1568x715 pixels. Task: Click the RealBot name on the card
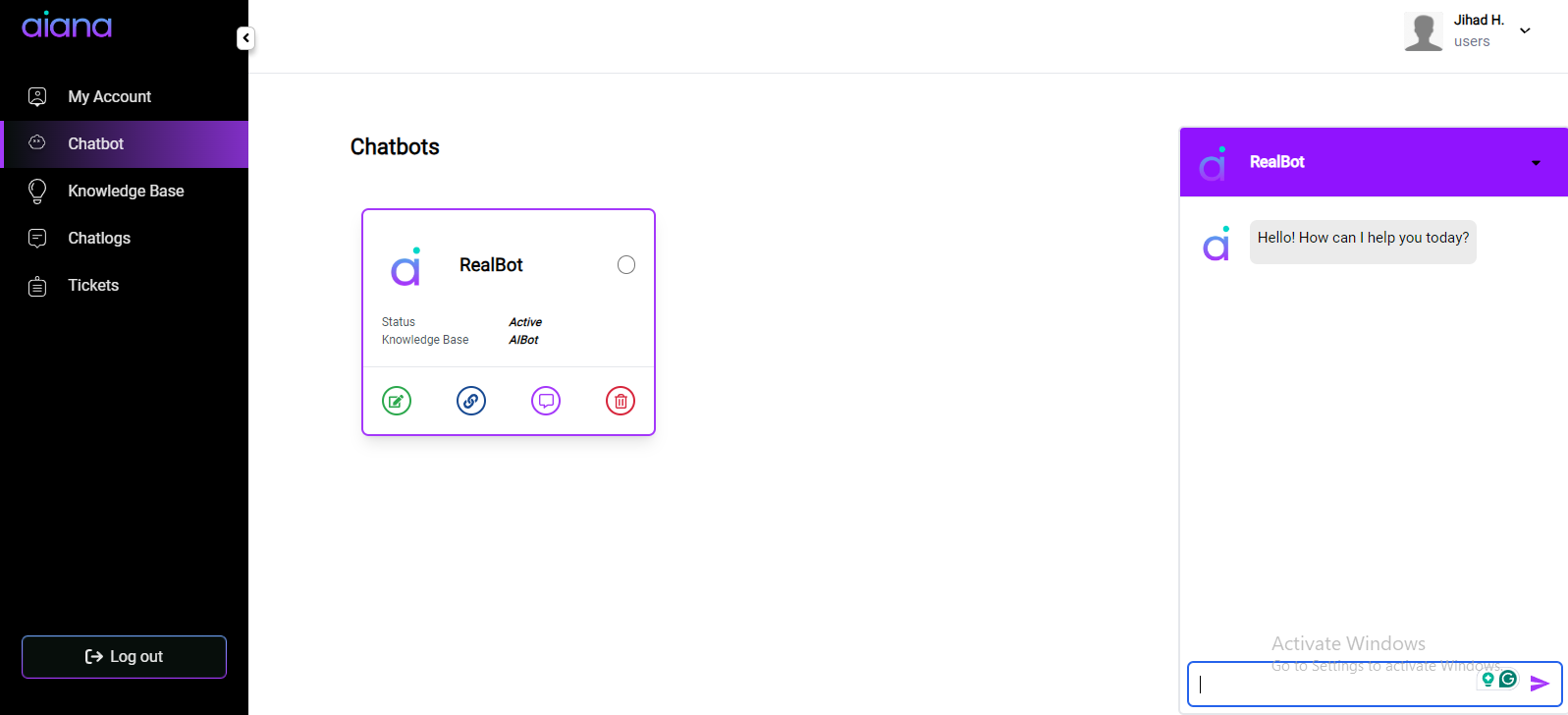coord(491,265)
